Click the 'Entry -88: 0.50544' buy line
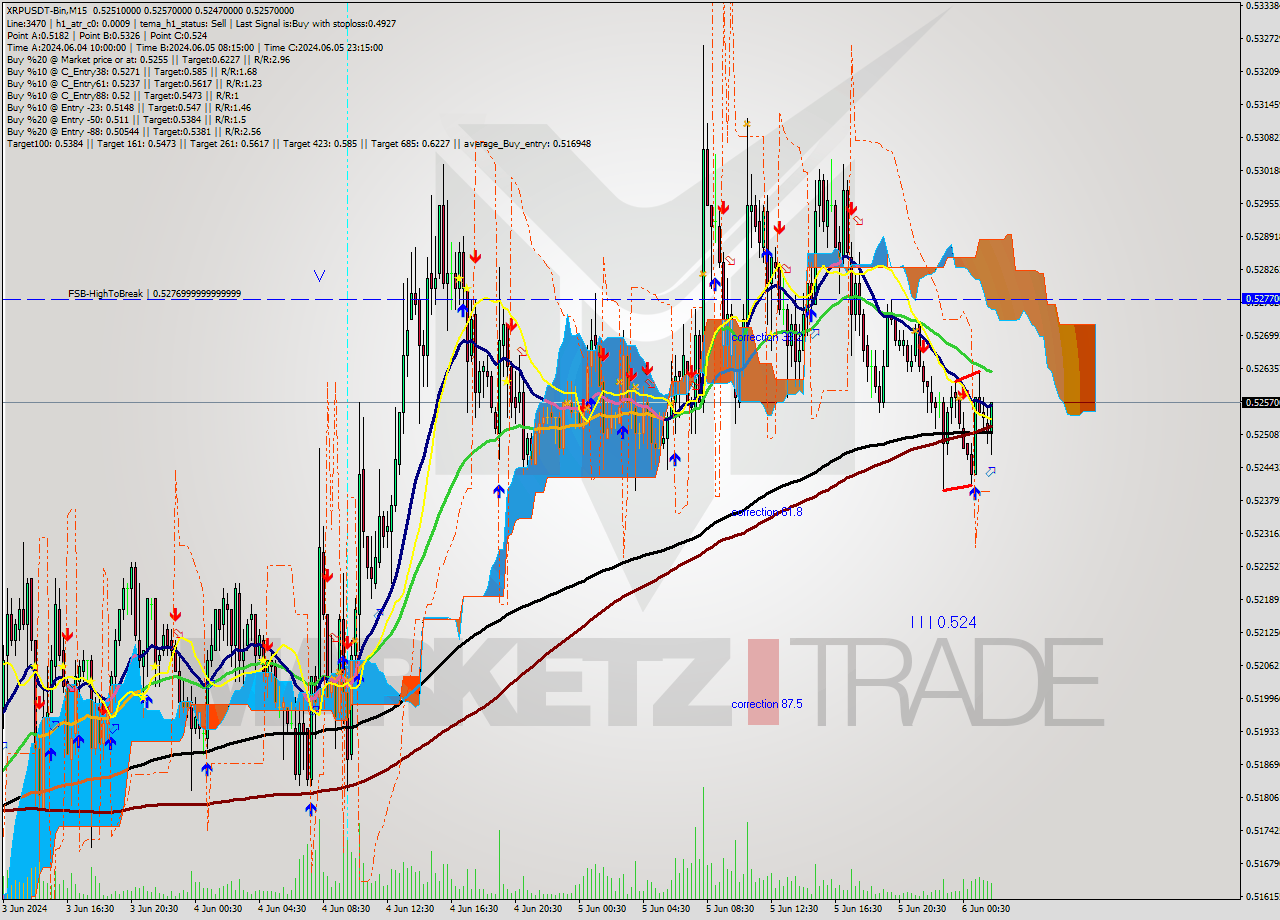Image resolution: width=1280 pixels, height=920 pixels. pyautogui.click(x=133, y=131)
